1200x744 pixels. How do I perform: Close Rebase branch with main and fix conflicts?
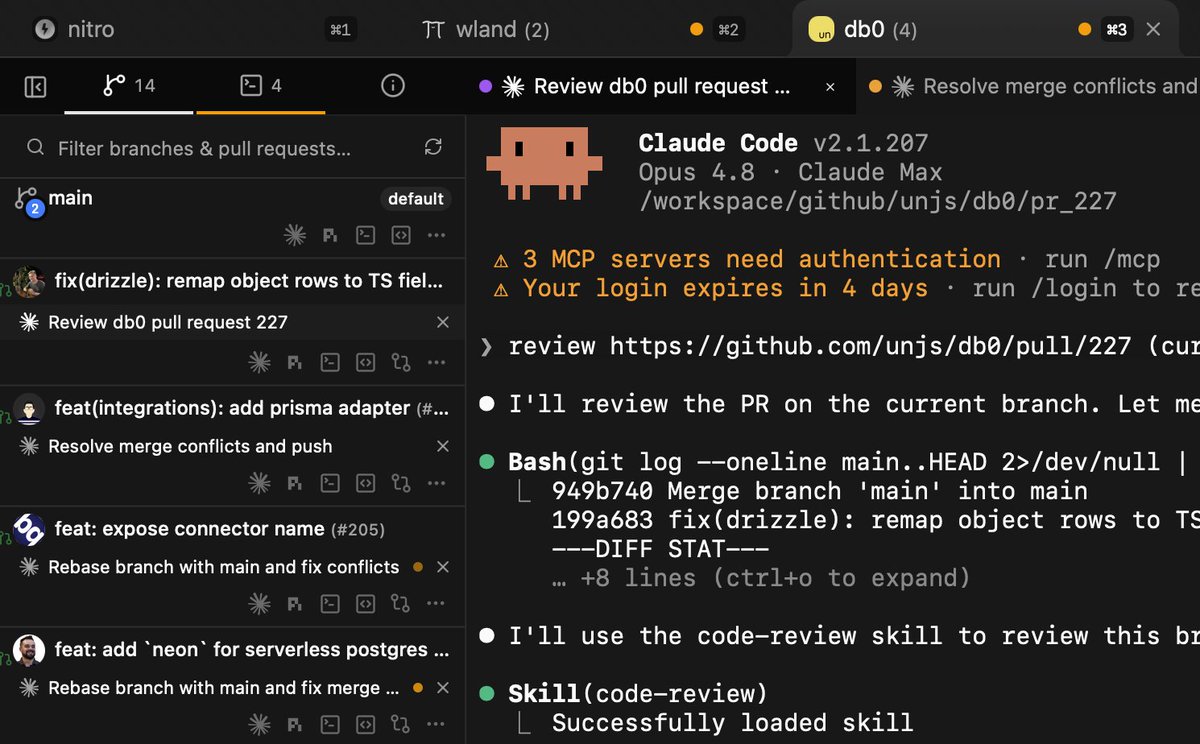point(443,567)
